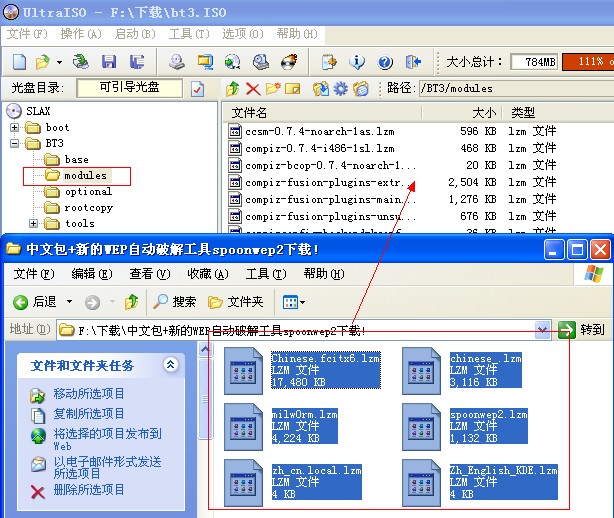
Task: Open the Explorer address bar dropdown arrow
Action: click(x=543, y=330)
